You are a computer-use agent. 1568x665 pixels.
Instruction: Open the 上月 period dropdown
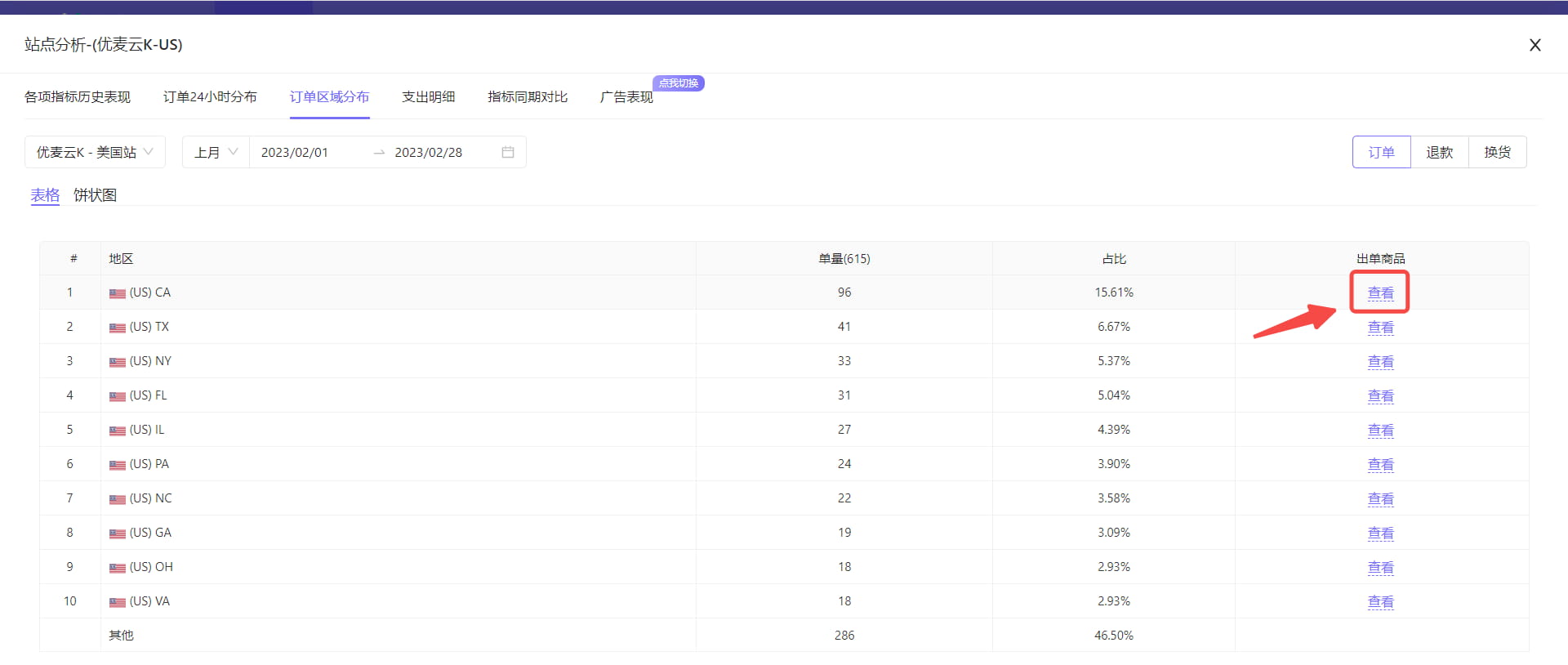point(216,152)
